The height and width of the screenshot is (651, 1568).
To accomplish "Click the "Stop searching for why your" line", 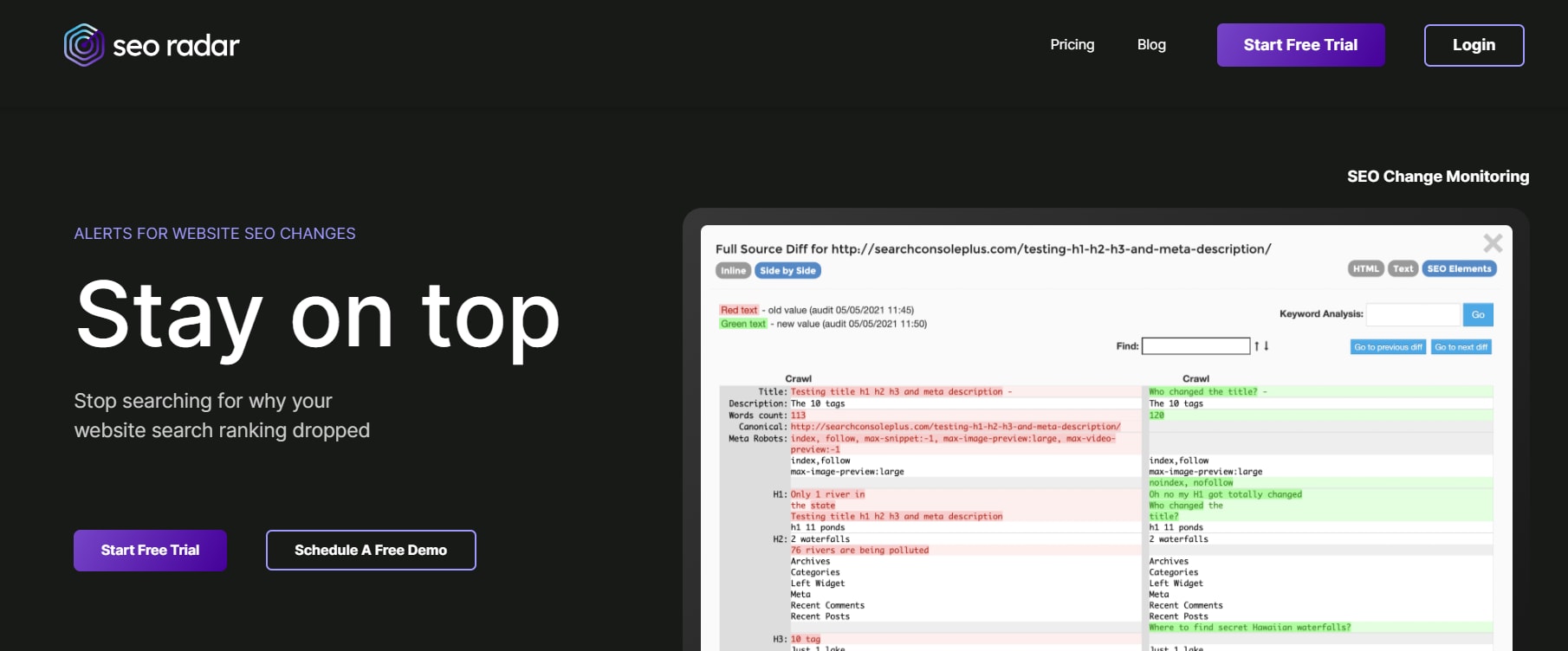I will pyautogui.click(x=204, y=401).
